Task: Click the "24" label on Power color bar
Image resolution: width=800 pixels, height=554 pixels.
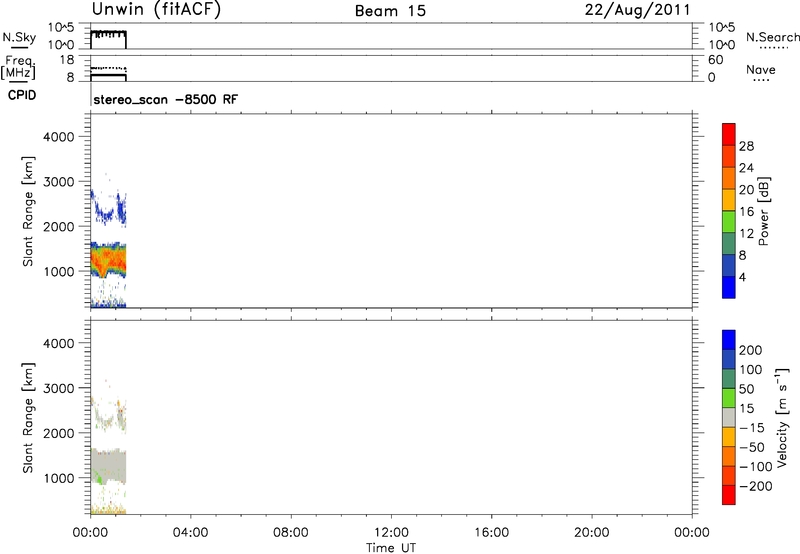Action: (x=746, y=168)
